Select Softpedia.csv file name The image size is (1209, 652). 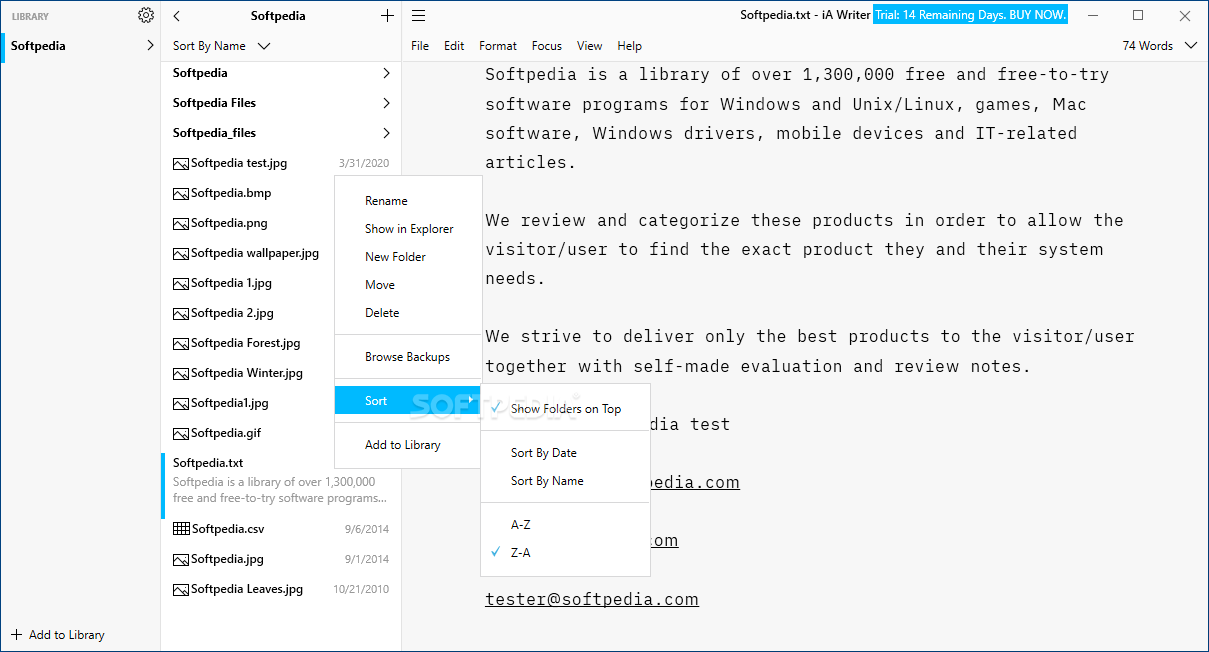[x=227, y=529]
